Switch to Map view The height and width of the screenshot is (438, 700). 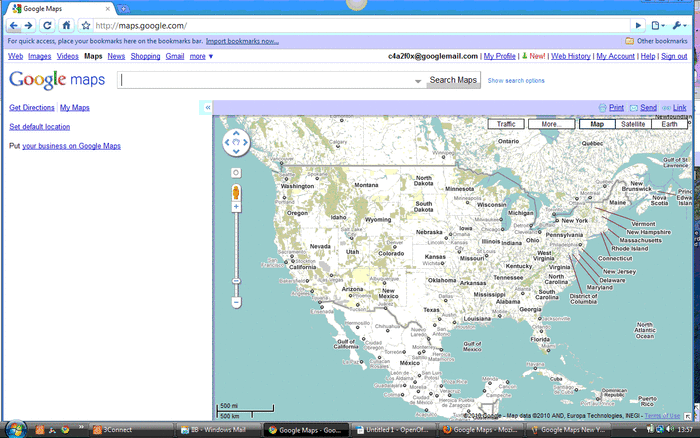click(597, 124)
